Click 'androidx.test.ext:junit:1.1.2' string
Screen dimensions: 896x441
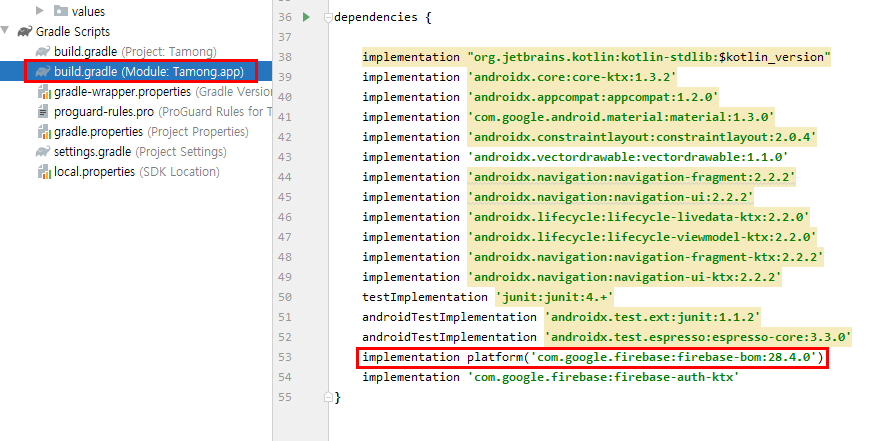(653, 317)
